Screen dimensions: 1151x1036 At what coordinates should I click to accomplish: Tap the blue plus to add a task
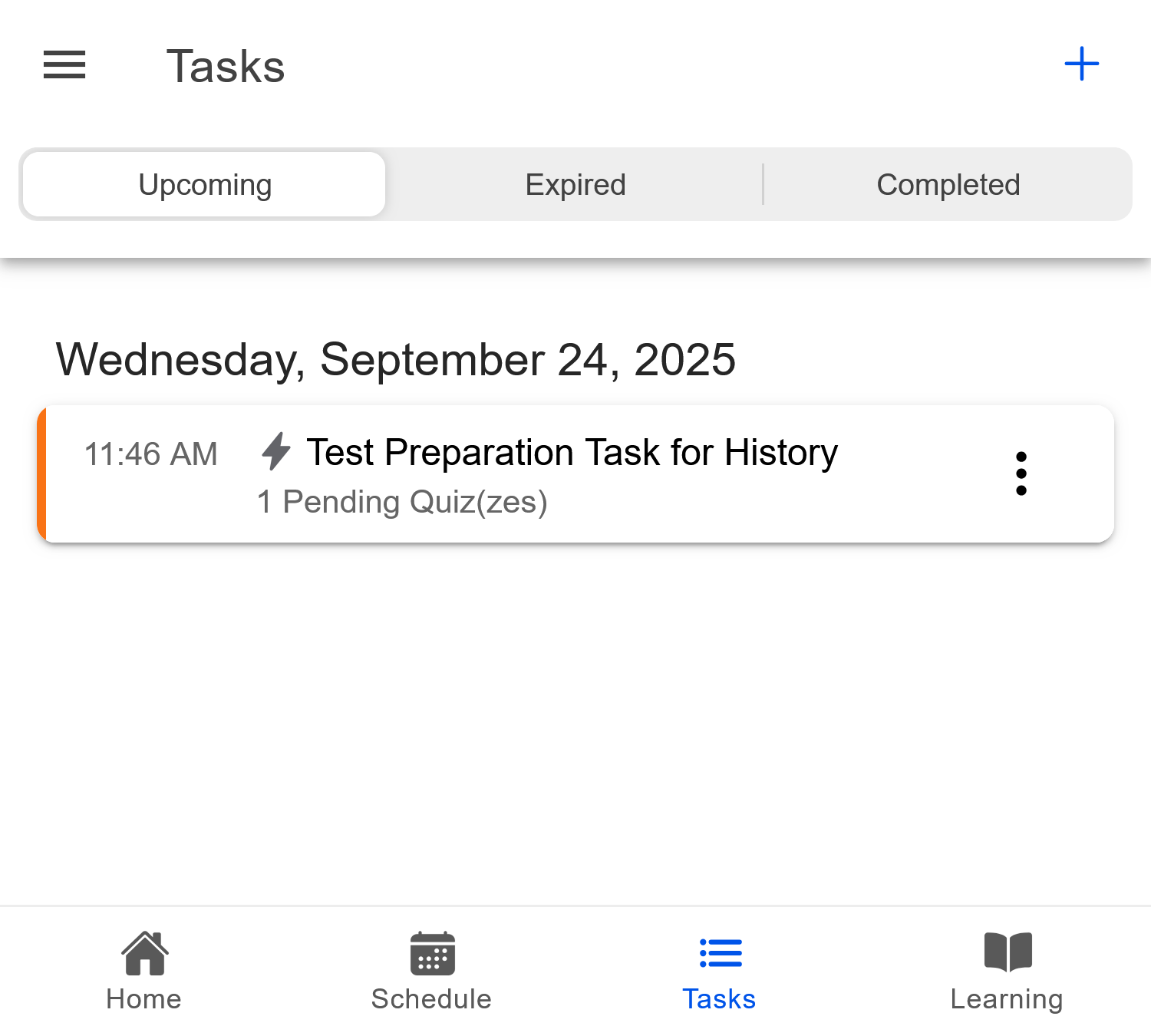tap(1080, 64)
